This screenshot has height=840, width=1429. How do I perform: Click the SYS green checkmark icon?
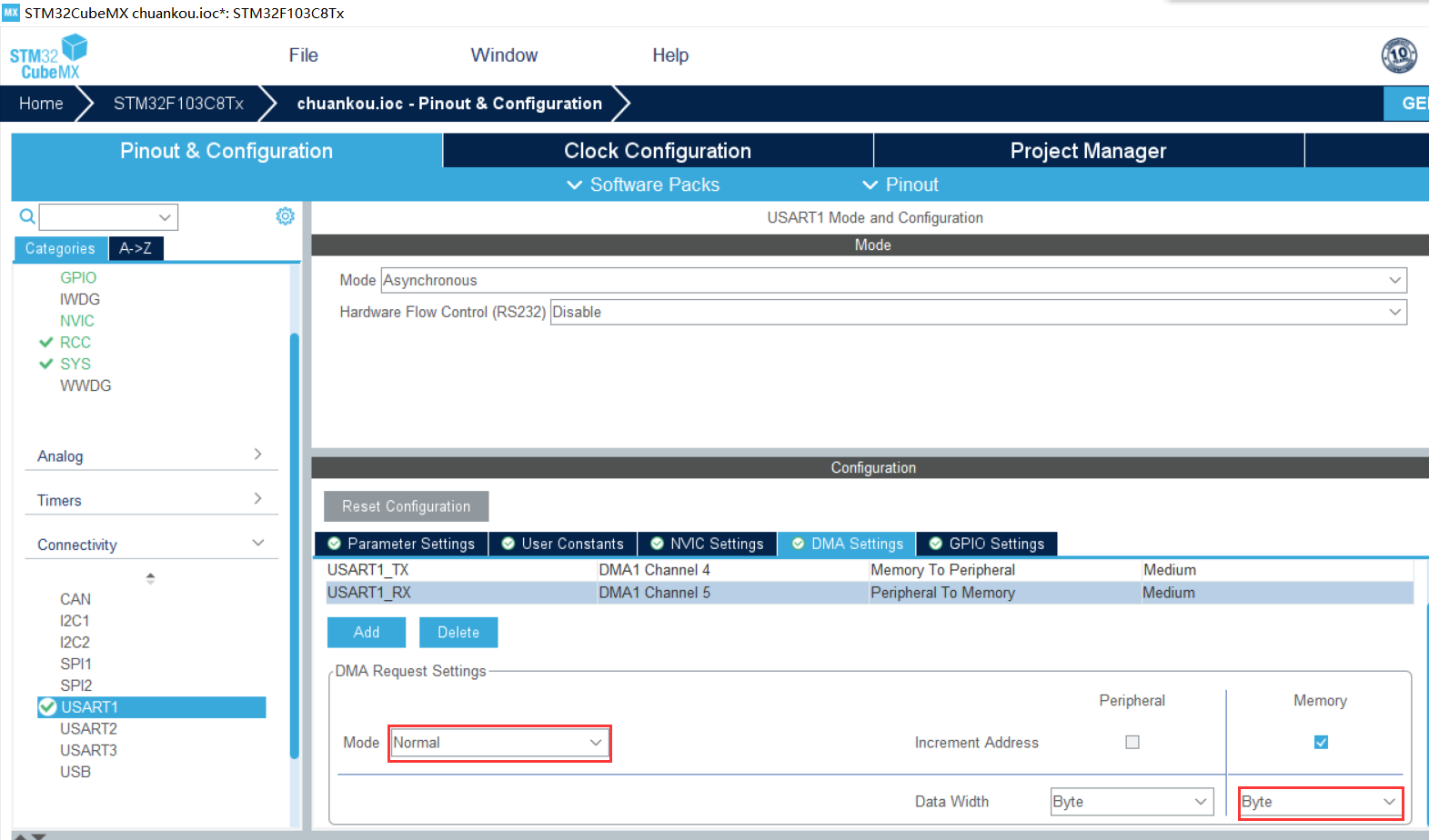46,364
